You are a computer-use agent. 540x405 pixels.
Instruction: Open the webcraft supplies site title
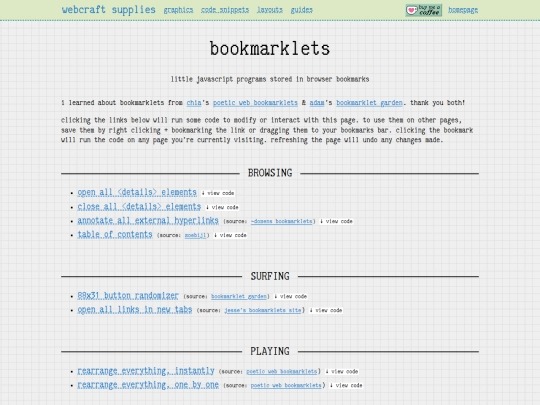pyautogui.click(x=109, y=10)
